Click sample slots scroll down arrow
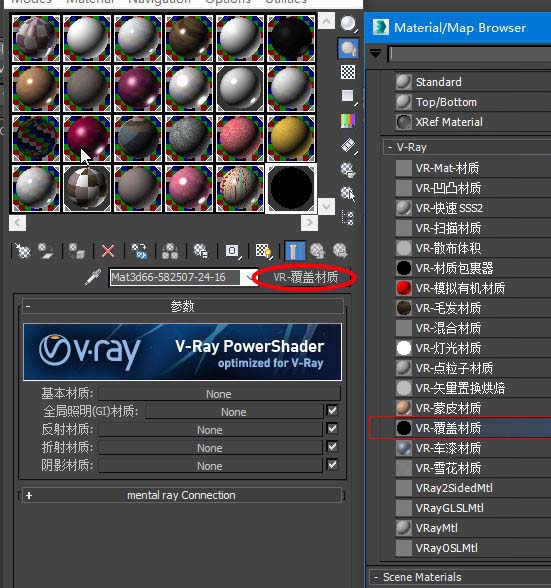551x588 pixels. [x=326, y=206]
